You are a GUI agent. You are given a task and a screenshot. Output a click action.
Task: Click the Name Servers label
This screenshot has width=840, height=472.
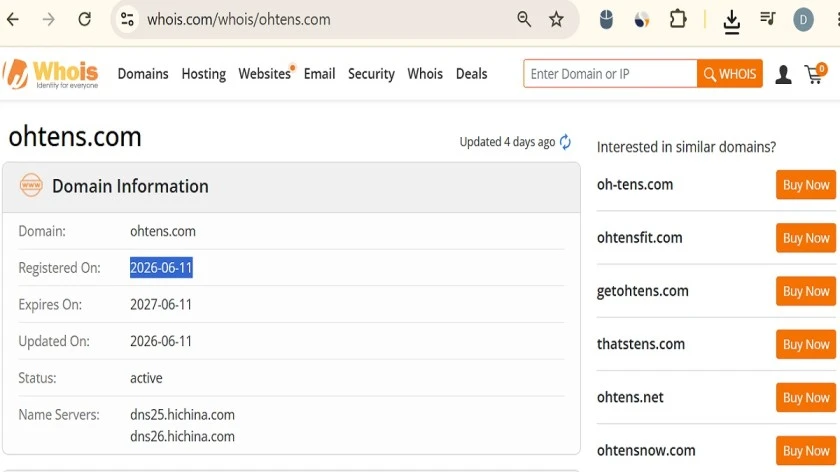pyautogui.click(x=59, y=415)
